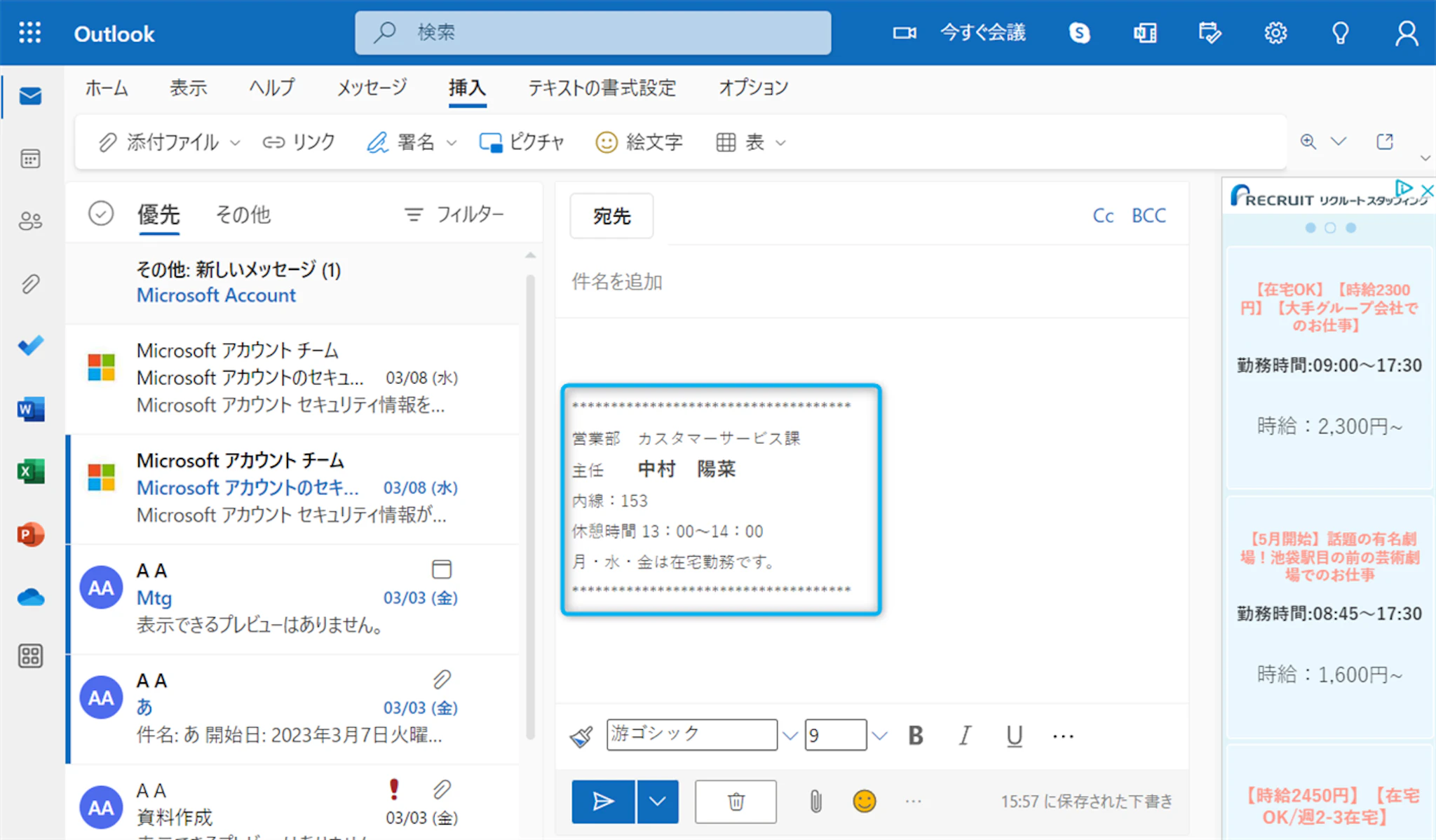Toggle underline formatting

pos(1014,736)
